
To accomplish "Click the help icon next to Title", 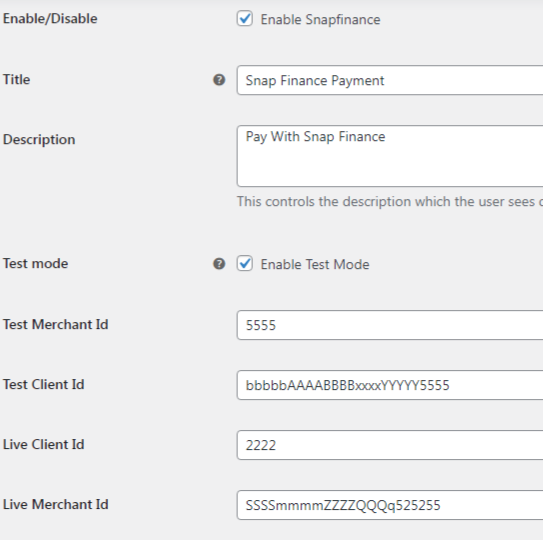I will (x=219, y=80).
